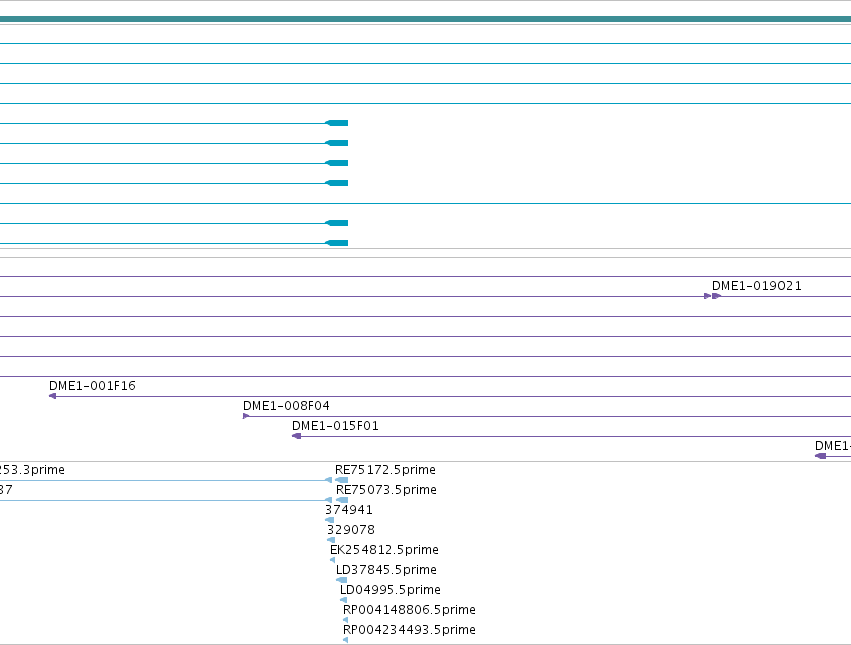Screen dimensions: 851x645
Task: Click the LD04995.5prime label
Action: point(390,590)
